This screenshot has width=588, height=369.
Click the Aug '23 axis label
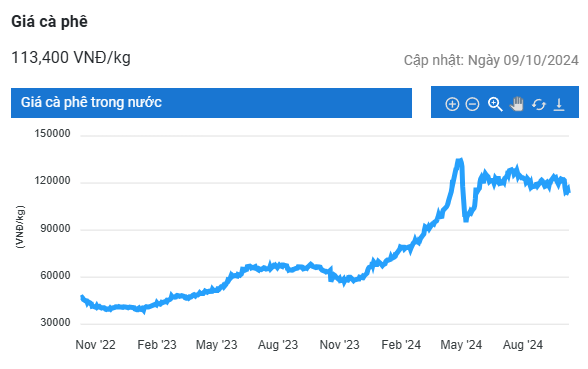coord(278,345)
